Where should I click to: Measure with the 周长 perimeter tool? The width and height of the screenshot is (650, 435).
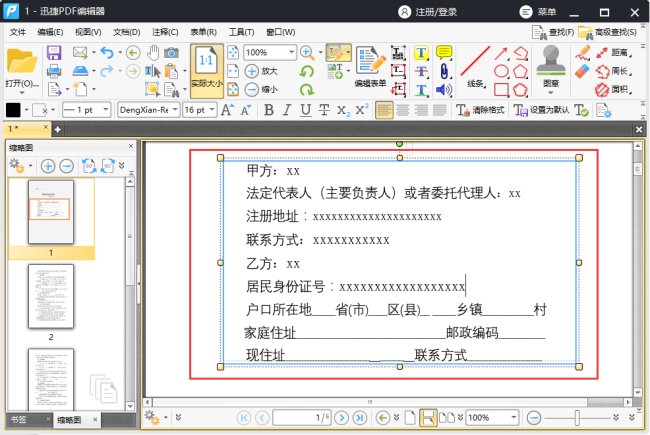(x=614, y=71)
